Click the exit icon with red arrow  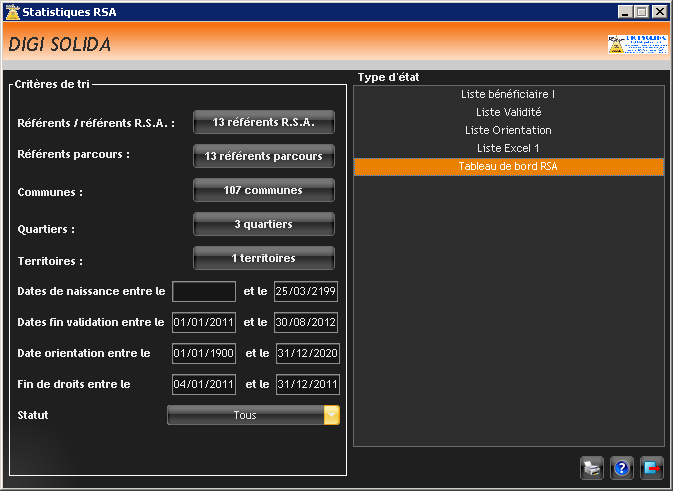[652, 468]
